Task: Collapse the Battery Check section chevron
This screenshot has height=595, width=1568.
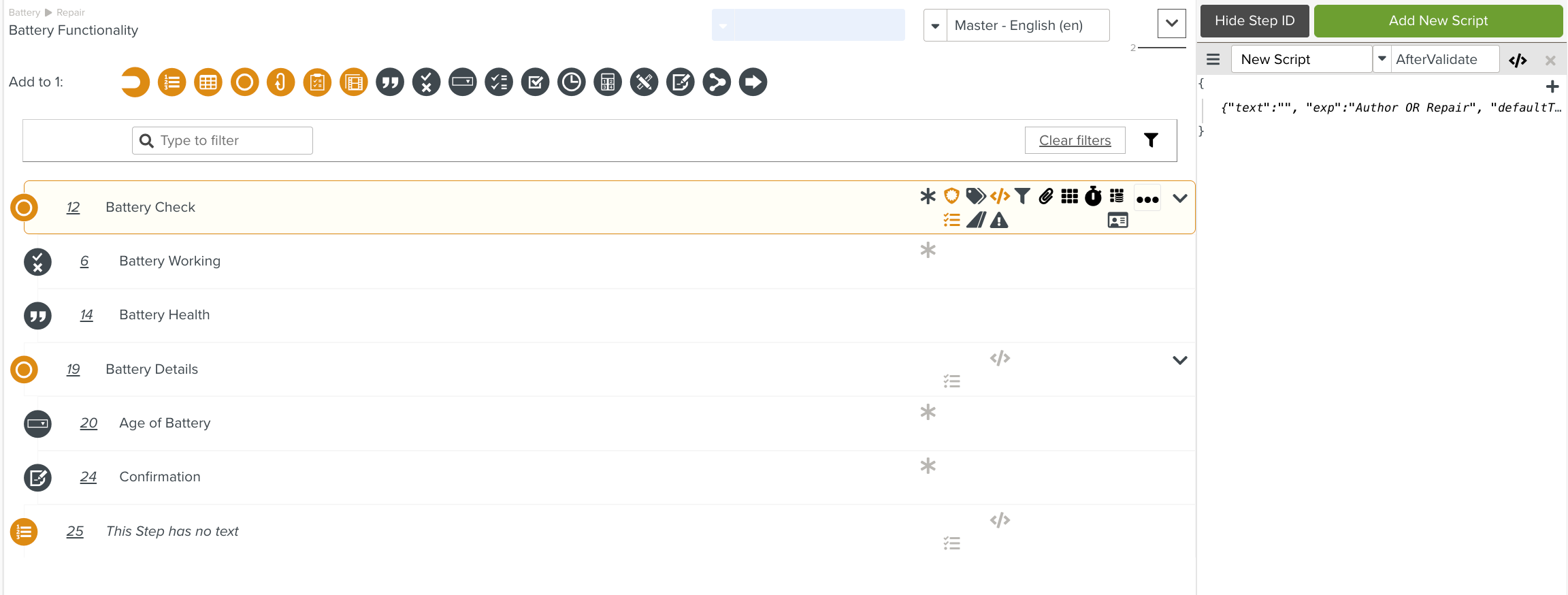Action: pyautogui.click(x=1180, y=198)
